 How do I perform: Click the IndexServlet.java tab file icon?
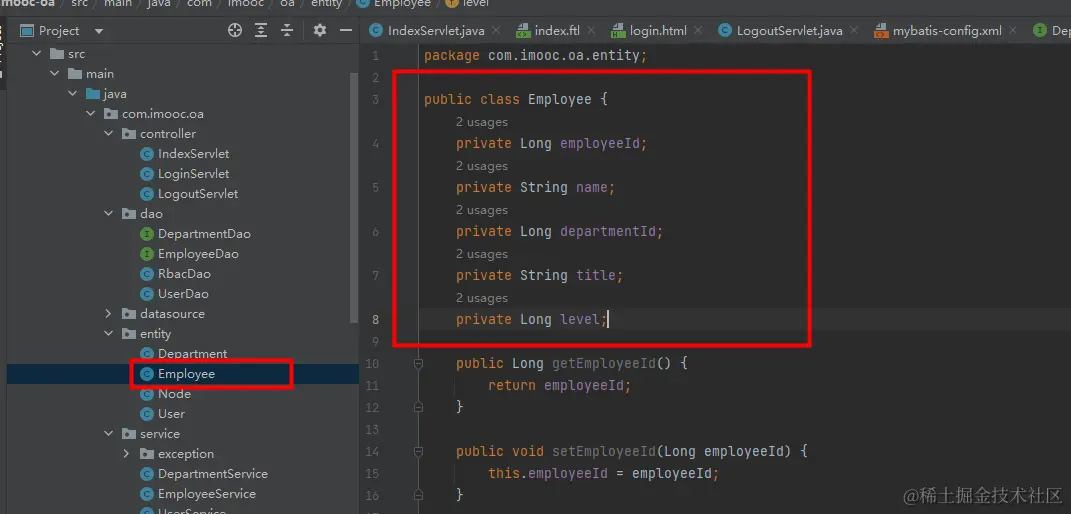coord(375,31)
